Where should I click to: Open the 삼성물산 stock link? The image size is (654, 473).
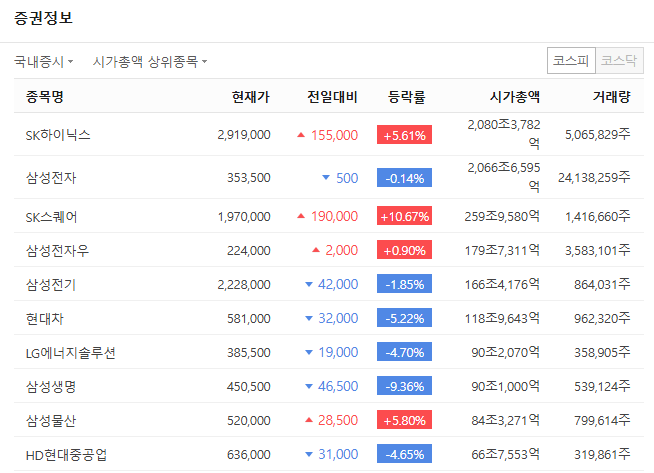(51, 421)
